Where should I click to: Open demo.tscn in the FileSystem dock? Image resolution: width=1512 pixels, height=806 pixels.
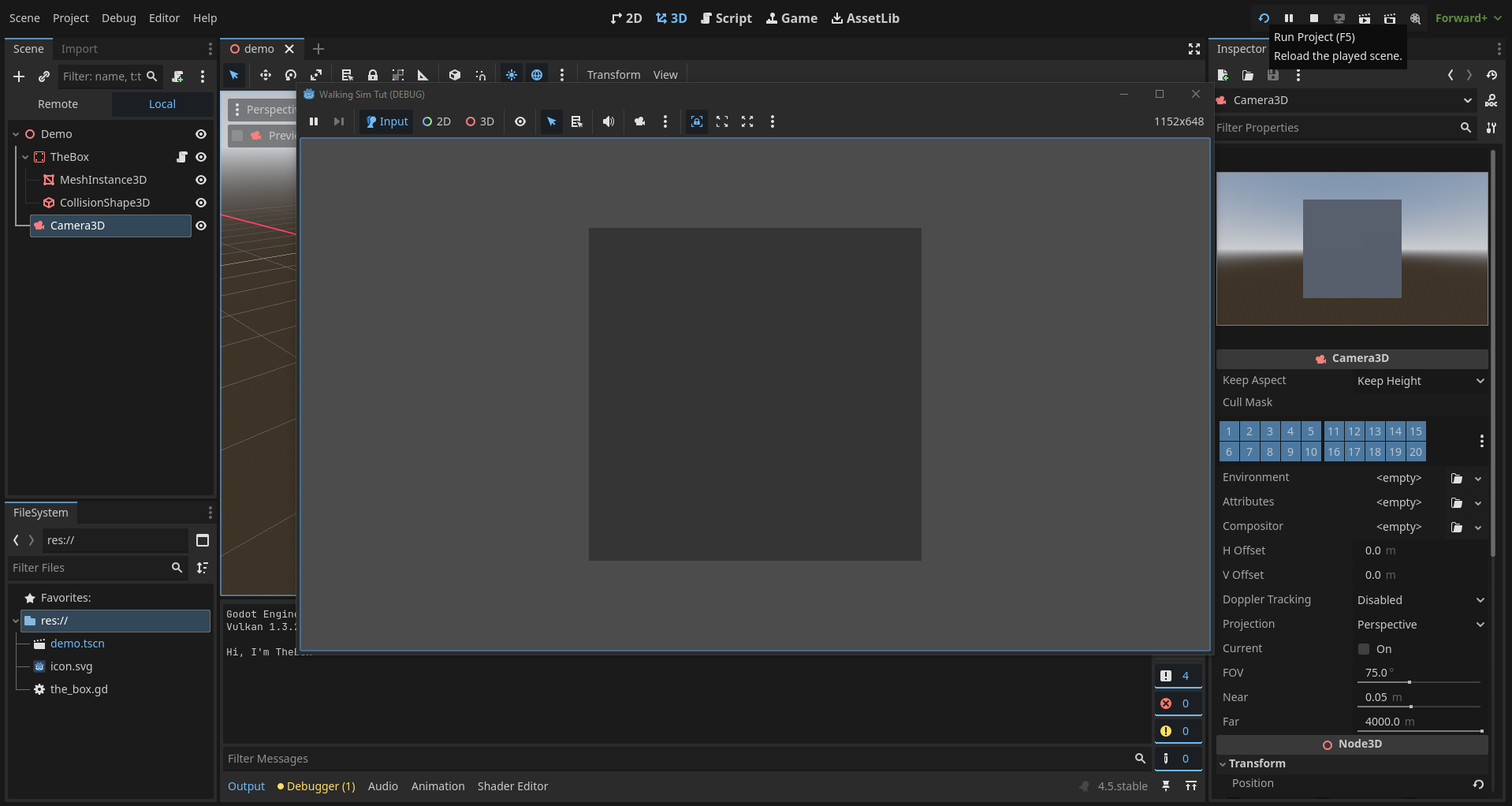(77, 644)
